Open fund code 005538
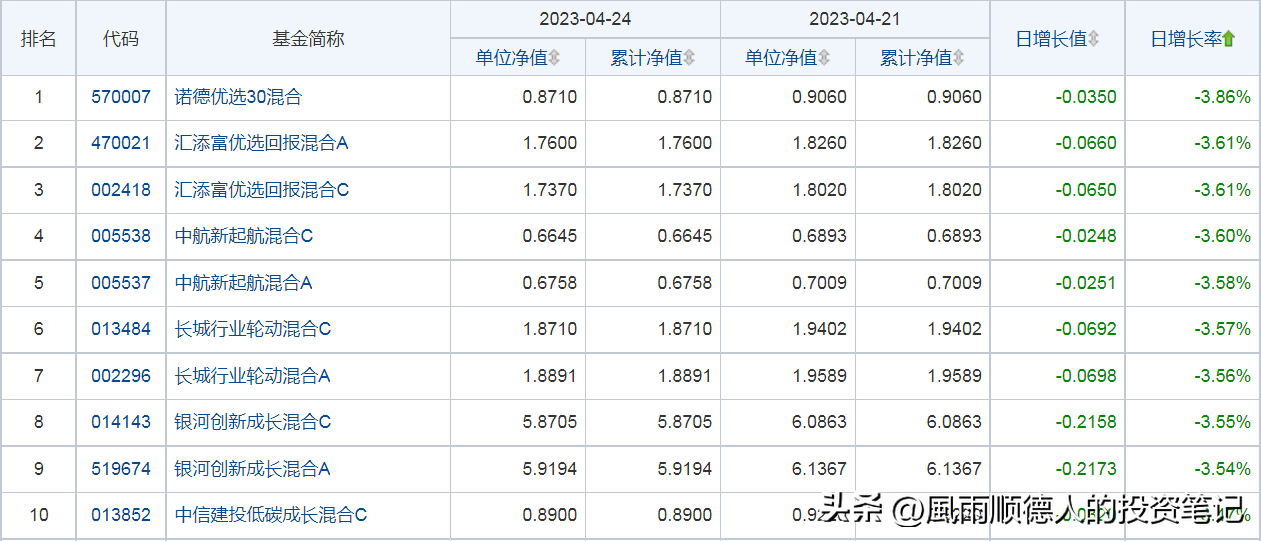Image resolution: width=1261 pixels, height=541 pixels. 121,236
